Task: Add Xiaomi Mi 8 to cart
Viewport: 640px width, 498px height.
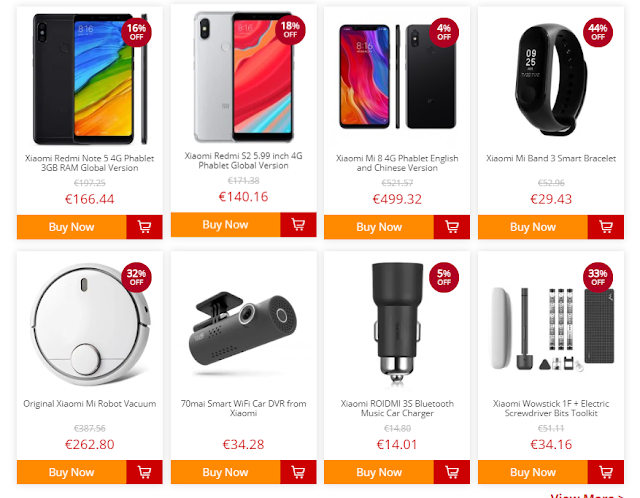Action: pyautogui.click(x=452, y=227)
